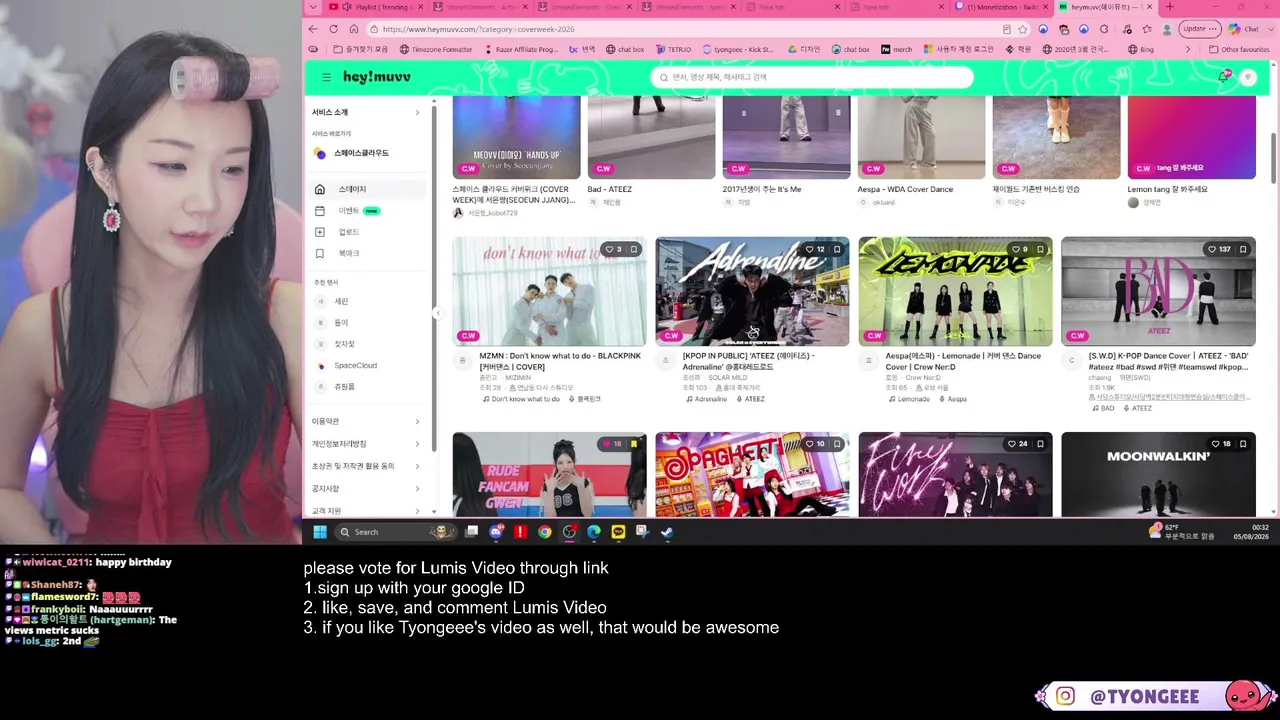1280x720 pixels.
Task: Expand 초상권 및 저작권 활용 동의
Action: (366, 466)
